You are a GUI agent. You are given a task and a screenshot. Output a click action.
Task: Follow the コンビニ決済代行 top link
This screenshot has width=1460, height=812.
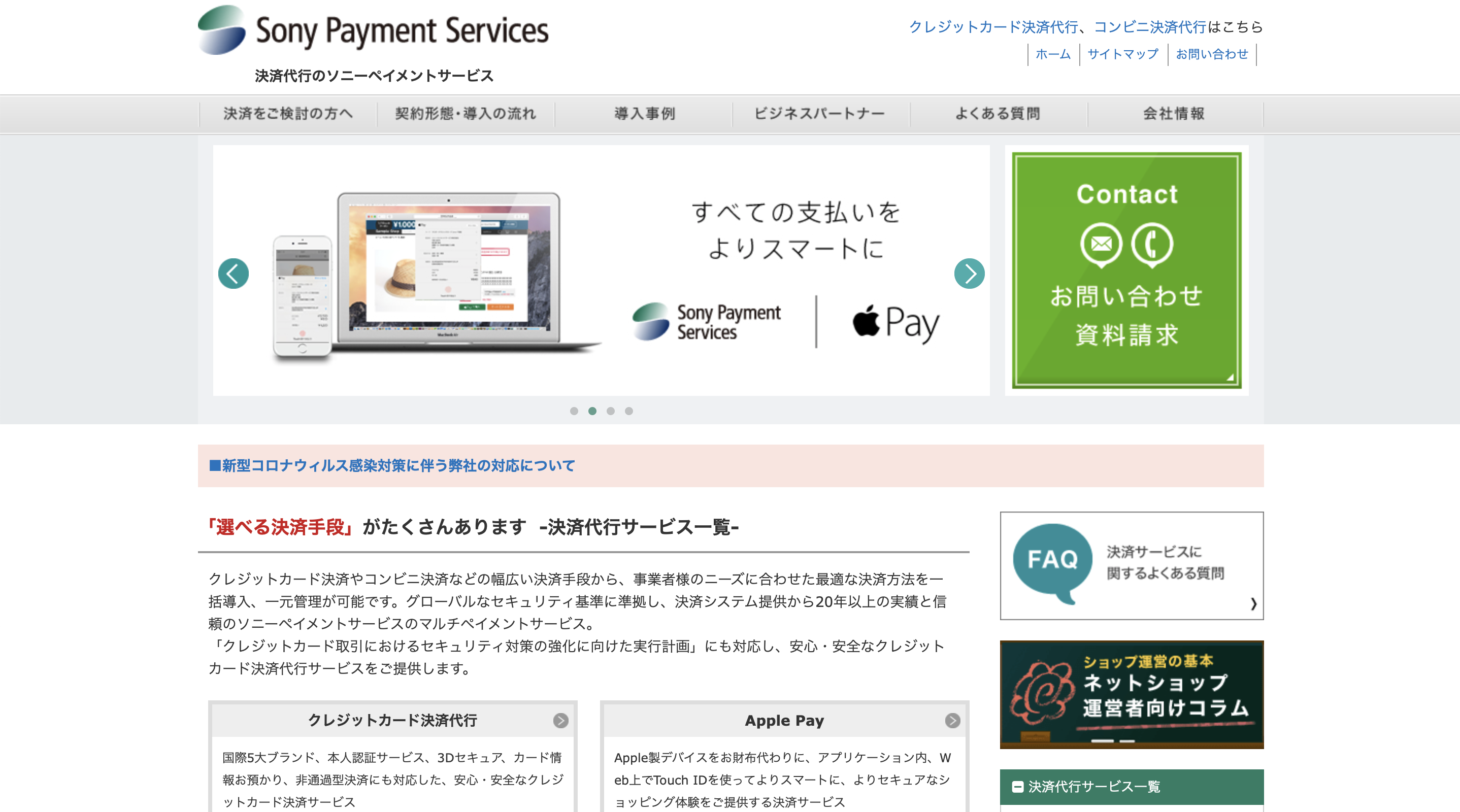coord(1150,26)
